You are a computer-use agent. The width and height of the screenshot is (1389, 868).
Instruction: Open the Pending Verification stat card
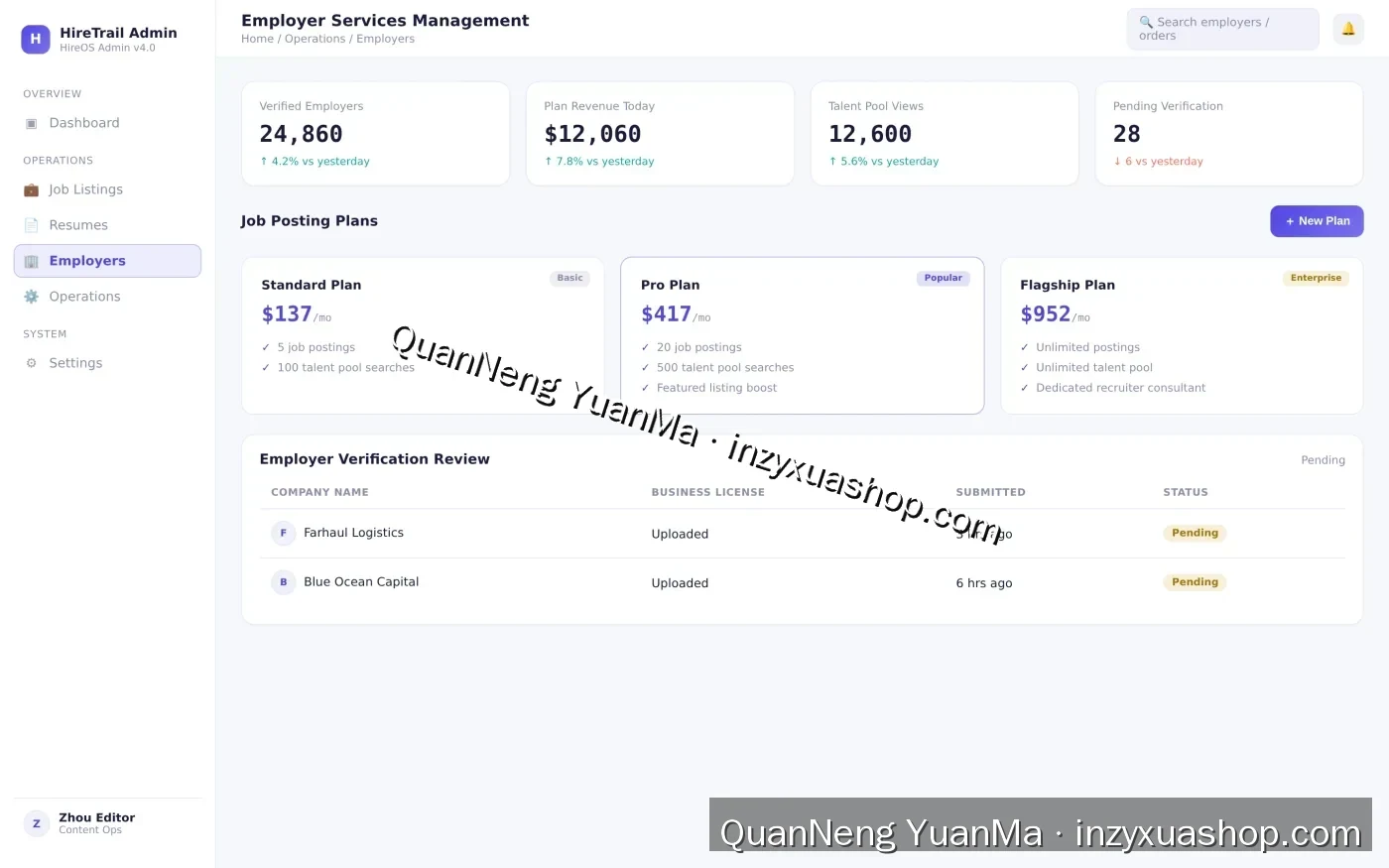[x=1229, y=134]
